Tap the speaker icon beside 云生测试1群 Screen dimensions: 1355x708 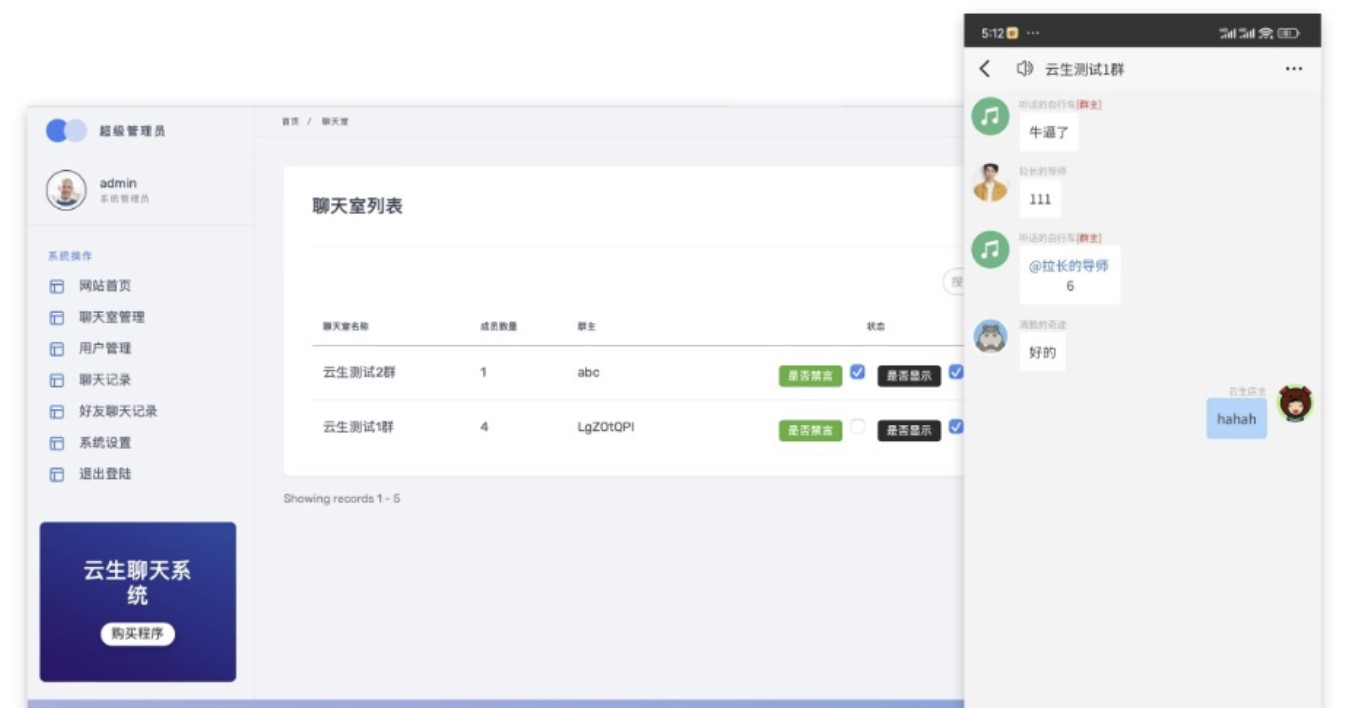click(1024, 69)
